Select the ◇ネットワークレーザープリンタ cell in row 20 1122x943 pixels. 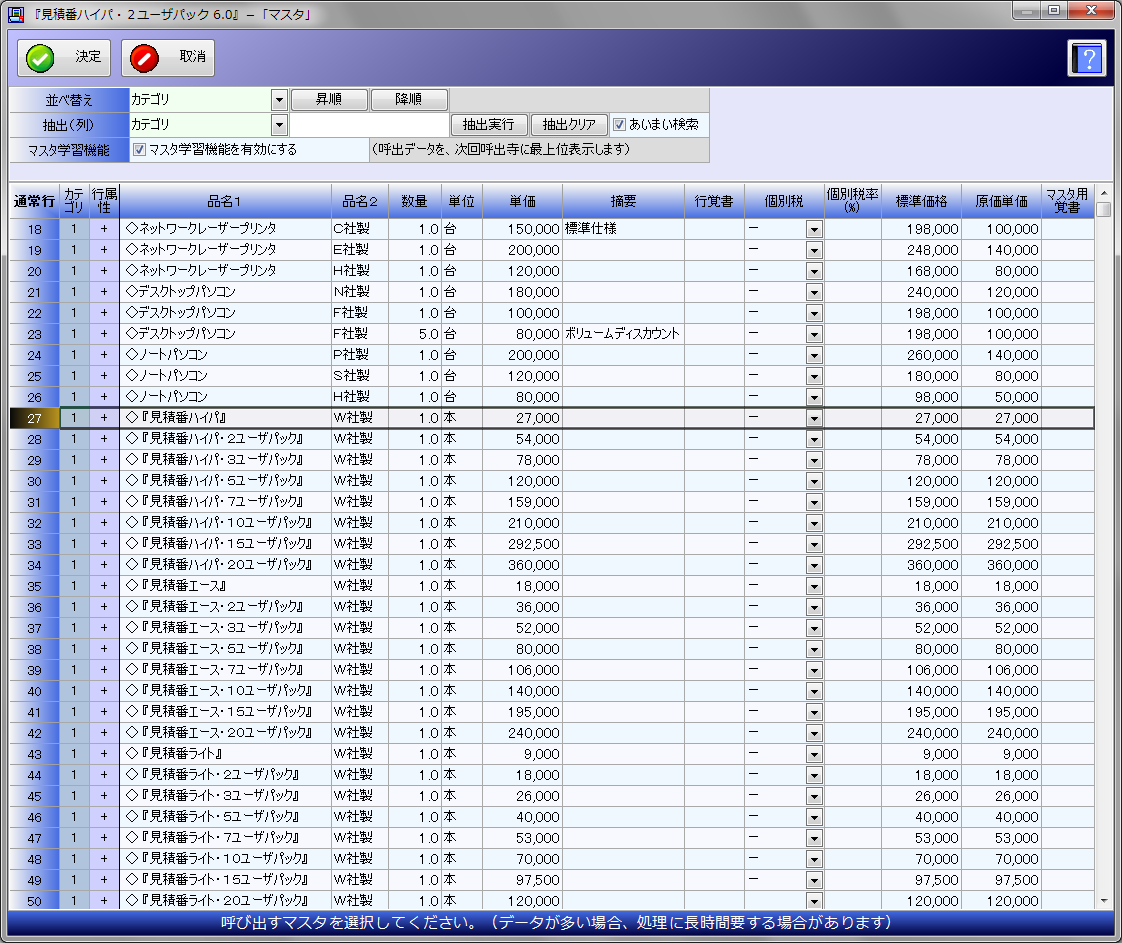pos(225,271)
